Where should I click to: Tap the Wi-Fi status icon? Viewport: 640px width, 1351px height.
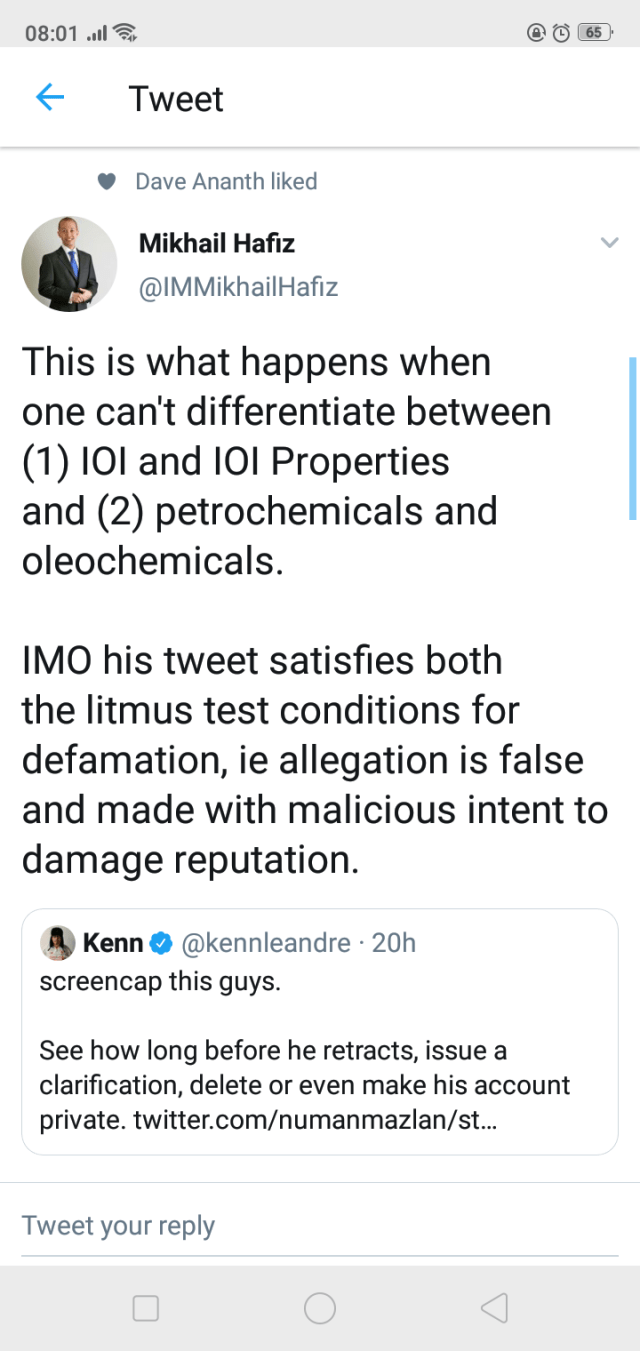126,32
